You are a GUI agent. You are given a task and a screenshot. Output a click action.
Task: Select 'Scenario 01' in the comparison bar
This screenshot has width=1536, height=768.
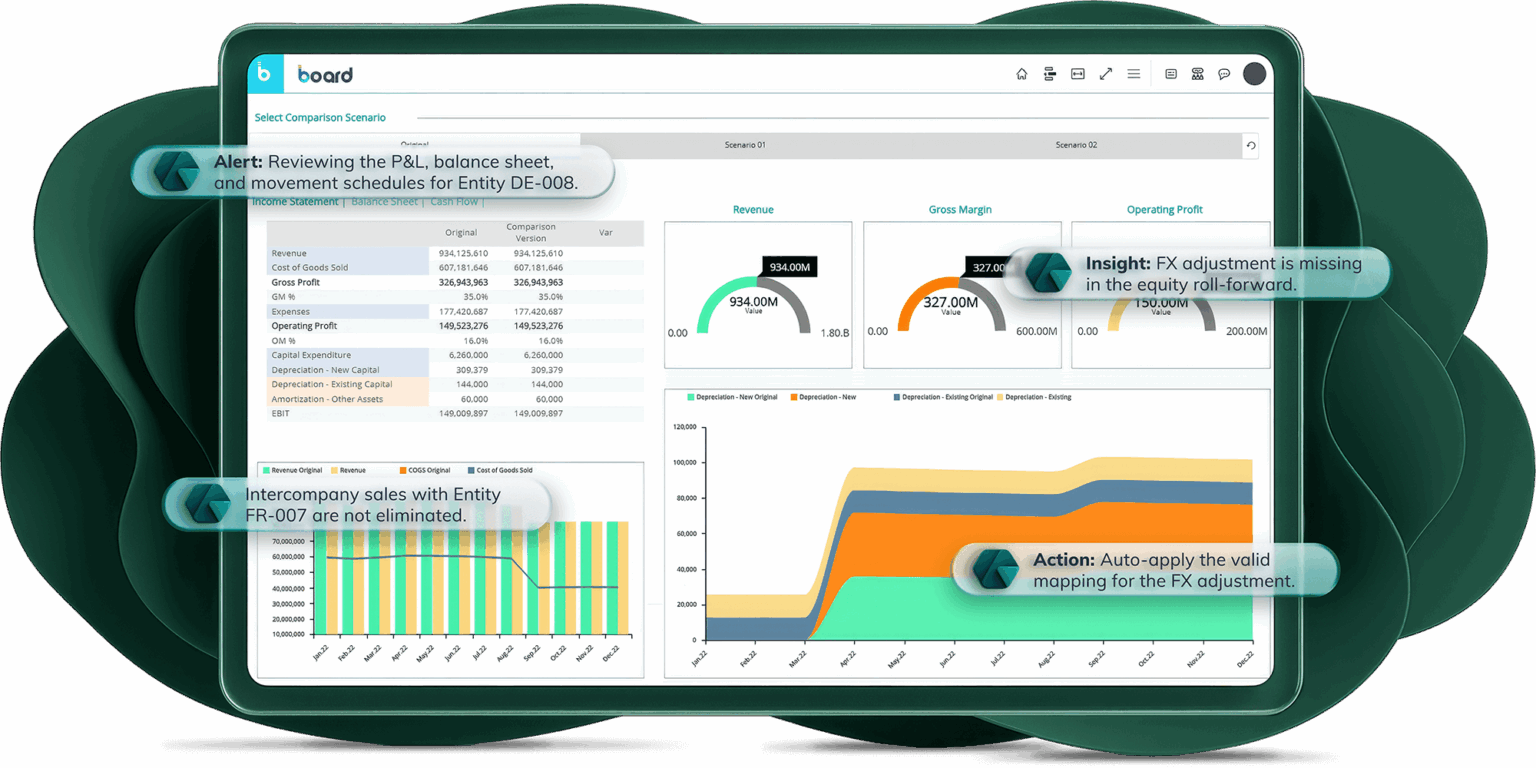744,145
